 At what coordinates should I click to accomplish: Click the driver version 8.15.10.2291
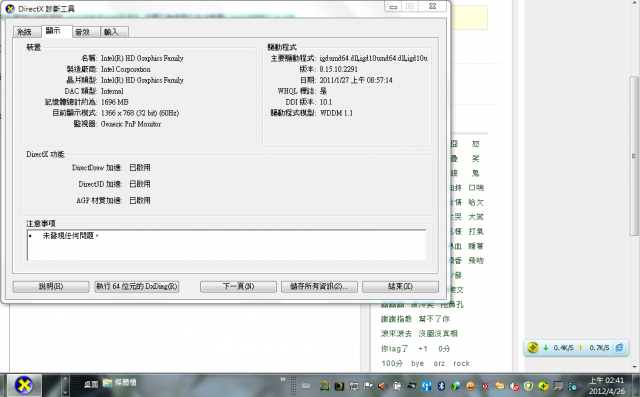(x=339, y=69)
